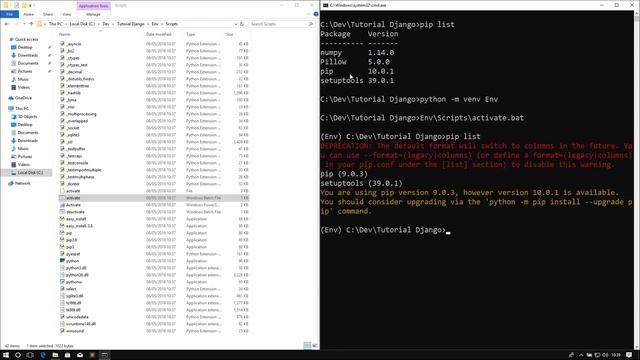This screenshot has height=360, width=640.
Task: Switch to the Share ribbon tab
Action: click(48, 14)
